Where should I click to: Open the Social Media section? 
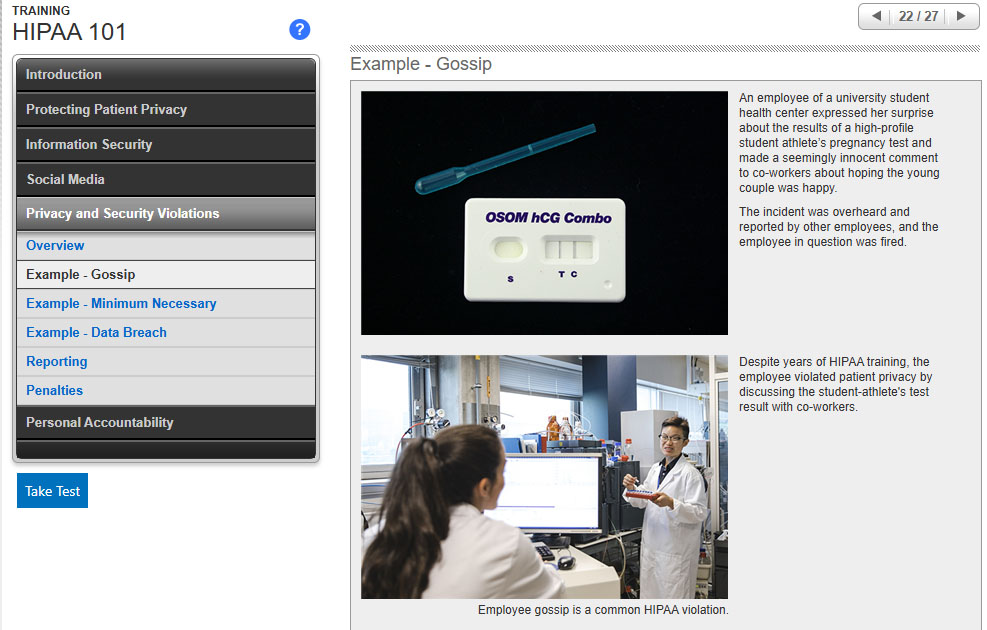click(x=165, y=180)
